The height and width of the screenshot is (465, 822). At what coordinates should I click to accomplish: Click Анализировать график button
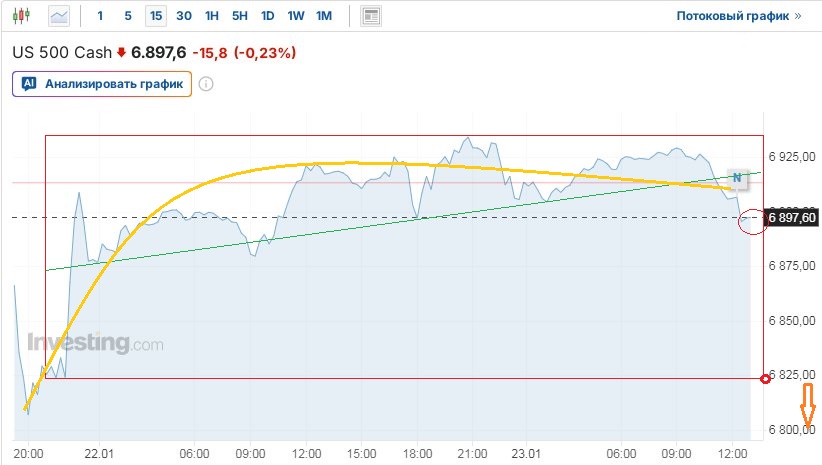[x=102, y=84]
